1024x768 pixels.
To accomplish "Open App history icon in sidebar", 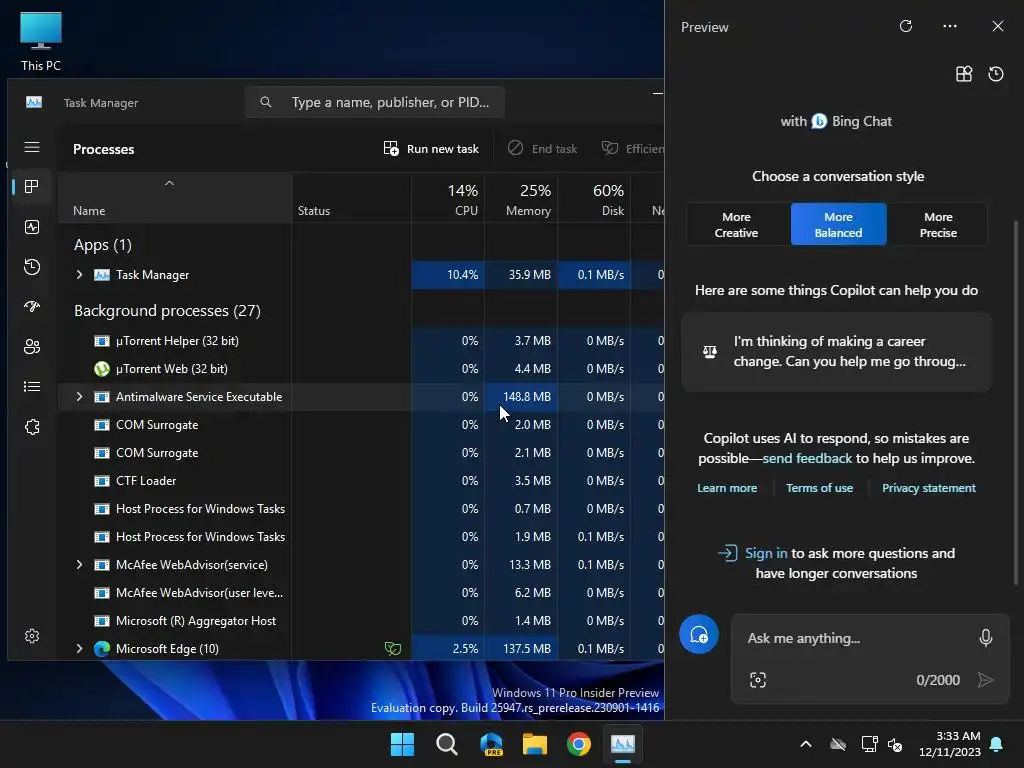I will [x=31, y=267].
